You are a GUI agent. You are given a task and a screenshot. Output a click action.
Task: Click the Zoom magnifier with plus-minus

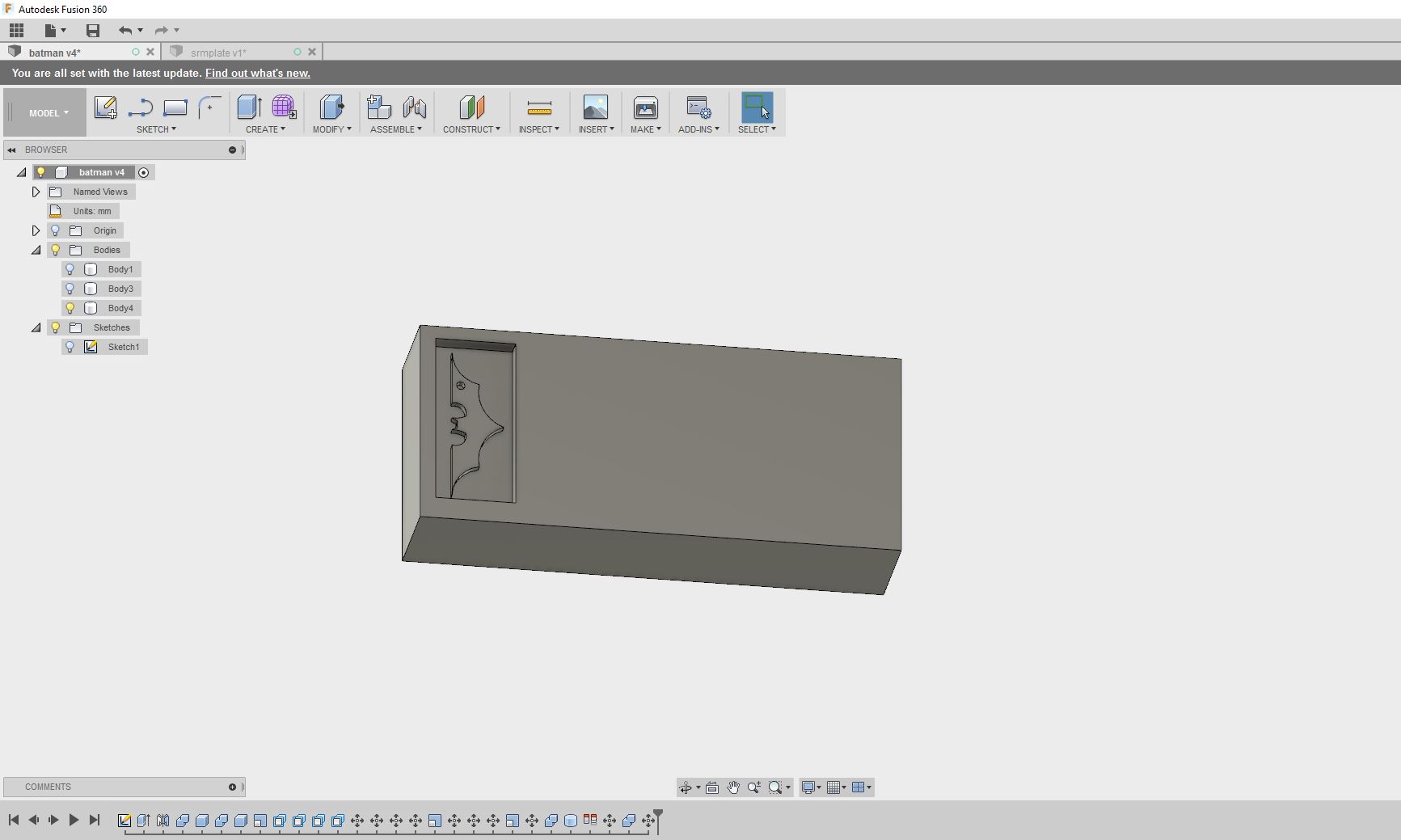click(754, 787)
